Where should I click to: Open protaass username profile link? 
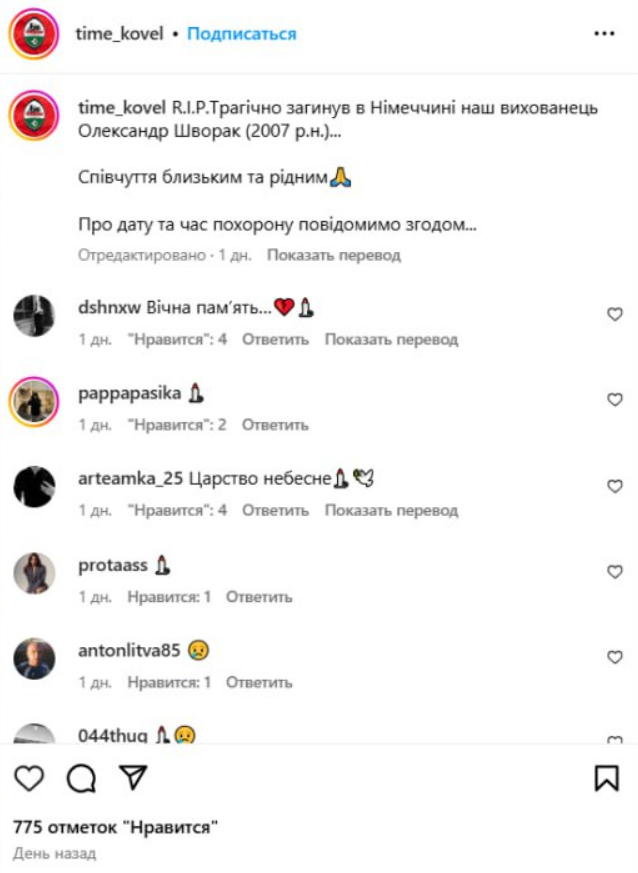pyautogui.click(x=112, y=566)
